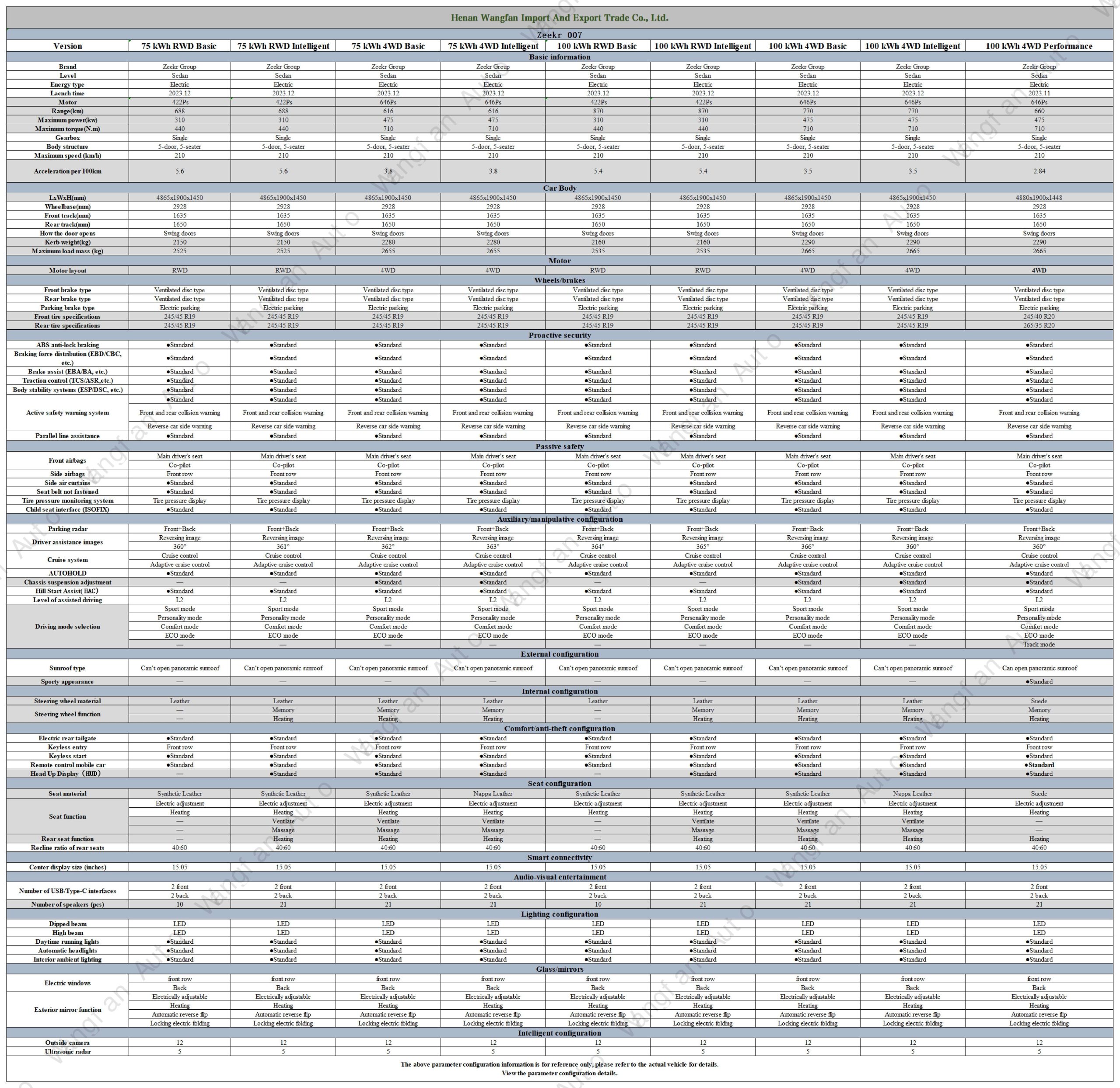
Task: Select the "Sporty appearance" row label
Action: [67, 681]
